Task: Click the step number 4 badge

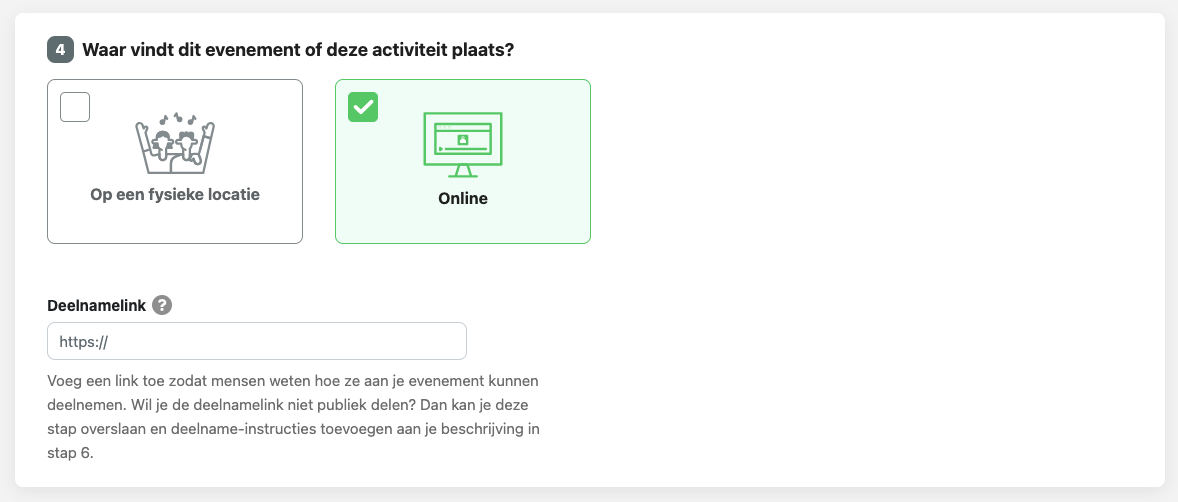Action: click(x=60, y=49)
